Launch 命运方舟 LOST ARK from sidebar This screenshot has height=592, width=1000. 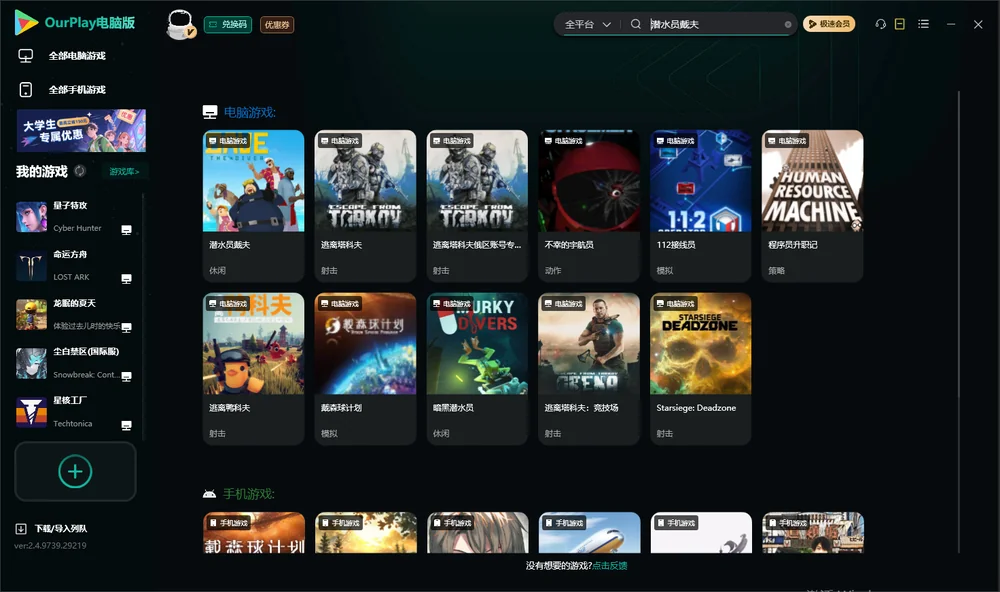click(75, 265)
